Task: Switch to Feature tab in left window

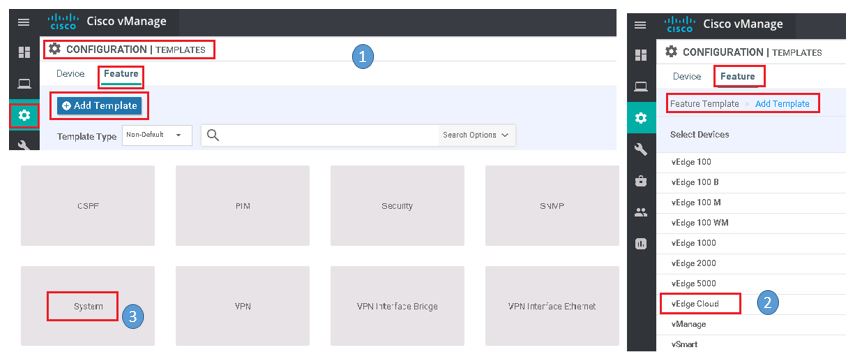Action: [x=121, y=74]
